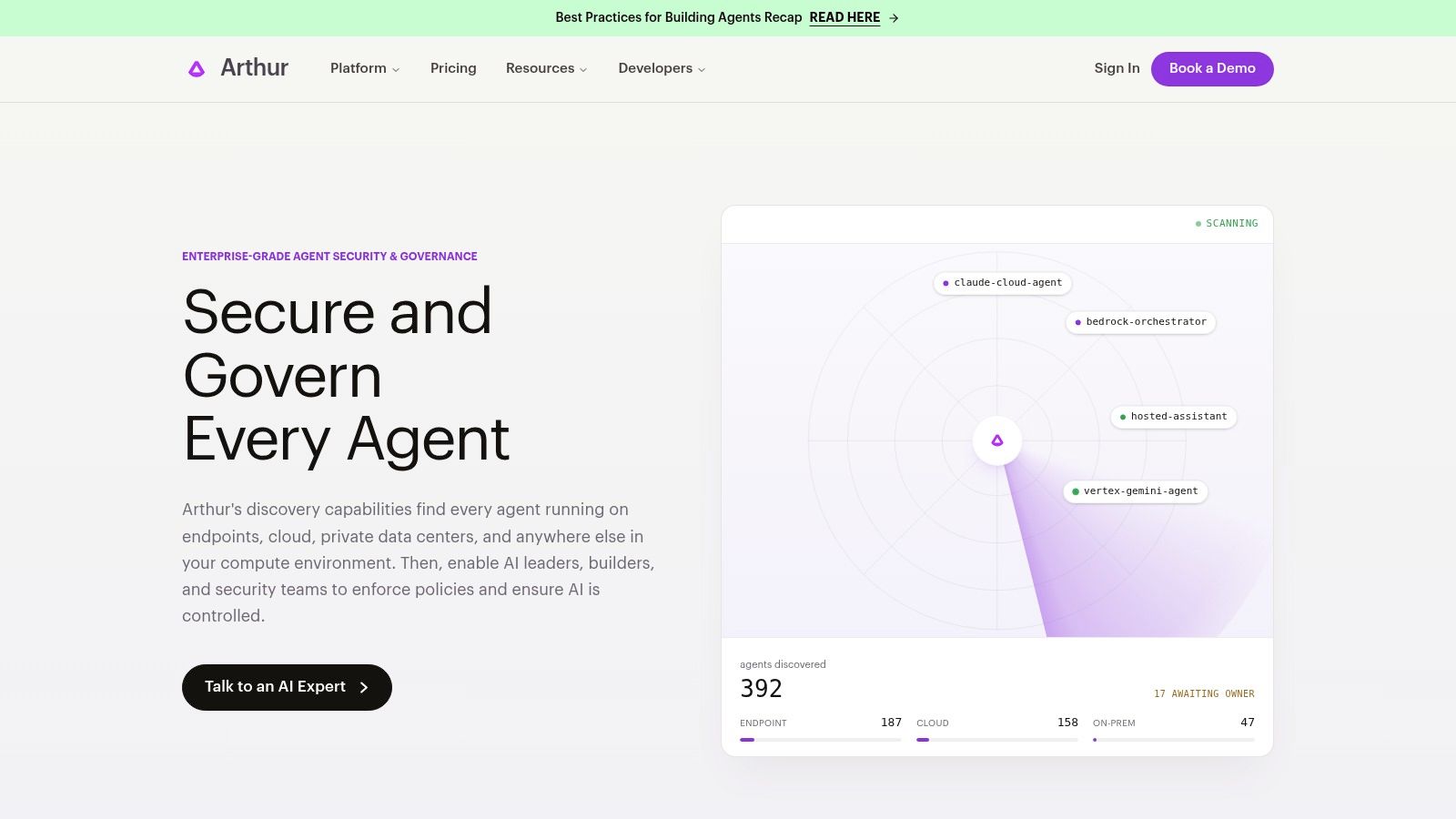The image size is (1456, 819).
Task: Select the bedrock-orchestrator tag
Action: tap(1141, 322)
